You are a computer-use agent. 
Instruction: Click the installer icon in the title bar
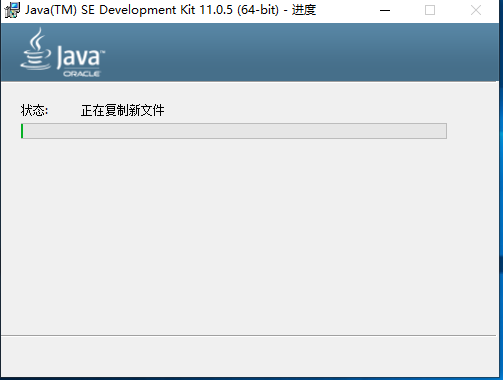tap(12, 10)
